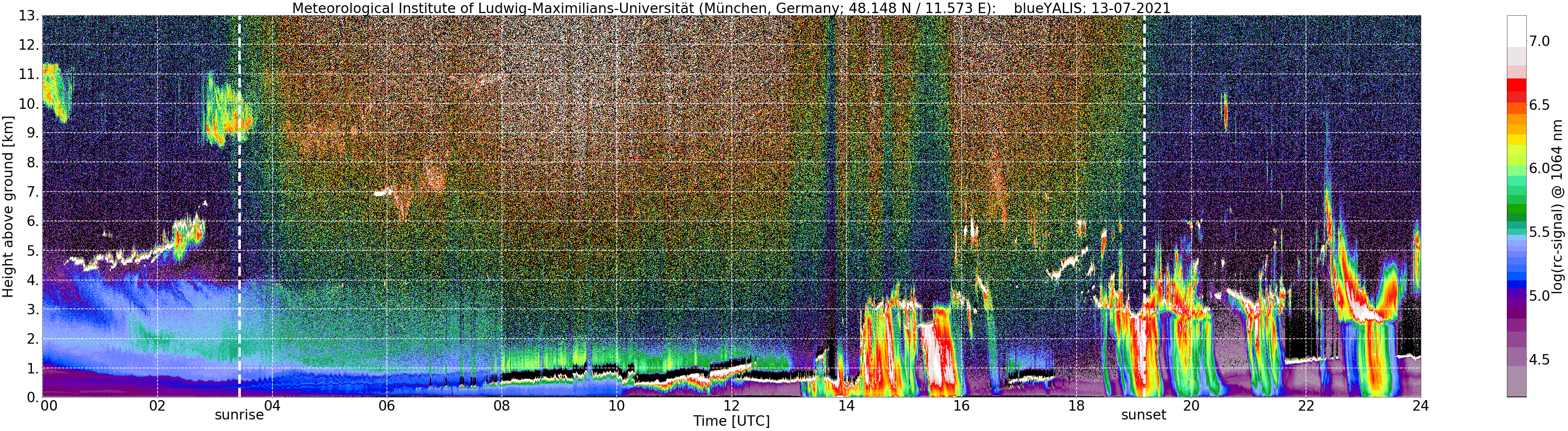Viewport: 1568px width, 431px height.
Task: Click the colorbar tick label 4.5
Action: (1539, 360)
